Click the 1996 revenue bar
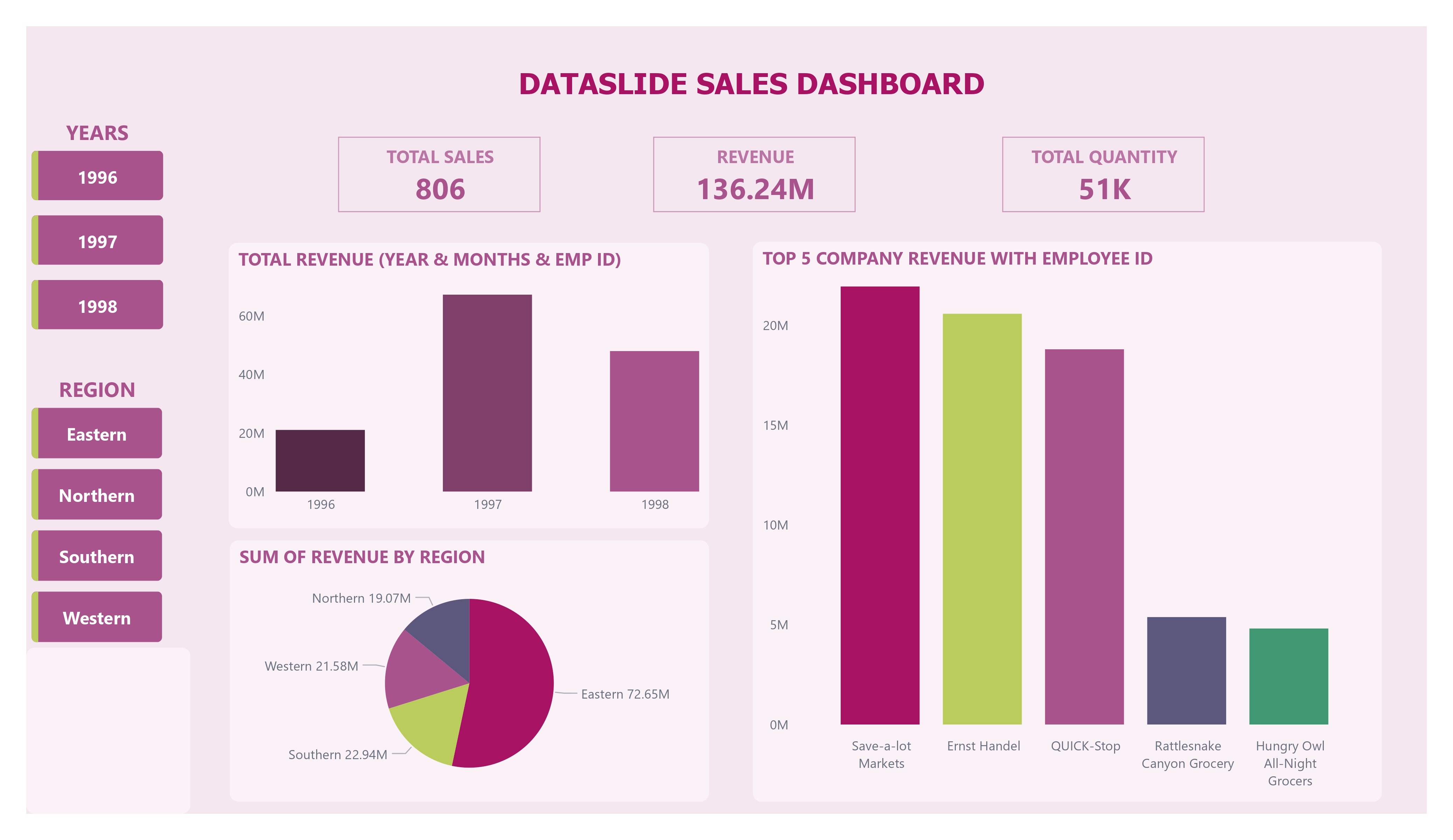The height and width of the screenshot is (840, 1453). (x=320, y=461)
